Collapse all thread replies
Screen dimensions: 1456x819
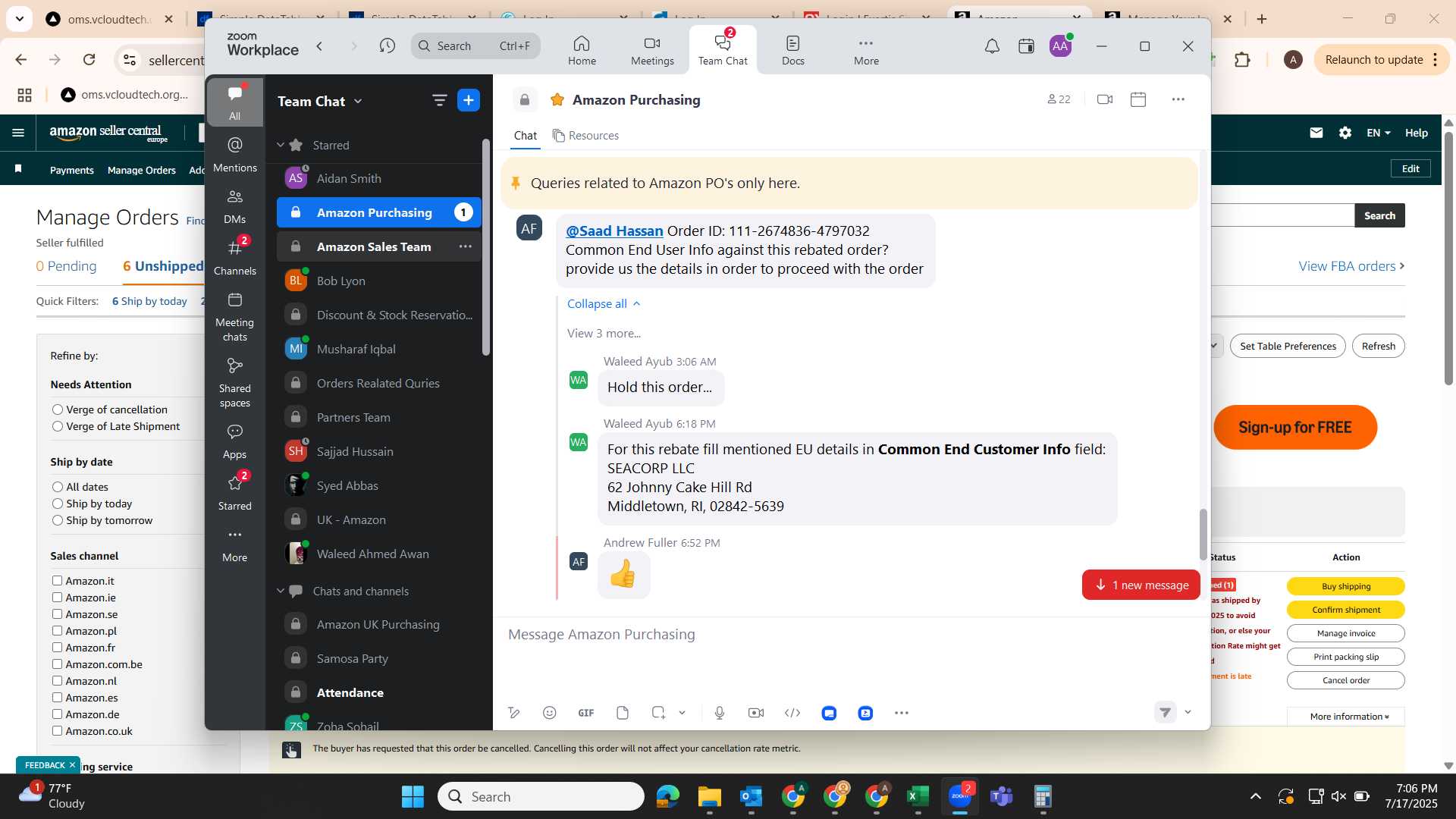click(x=604, y=303)
